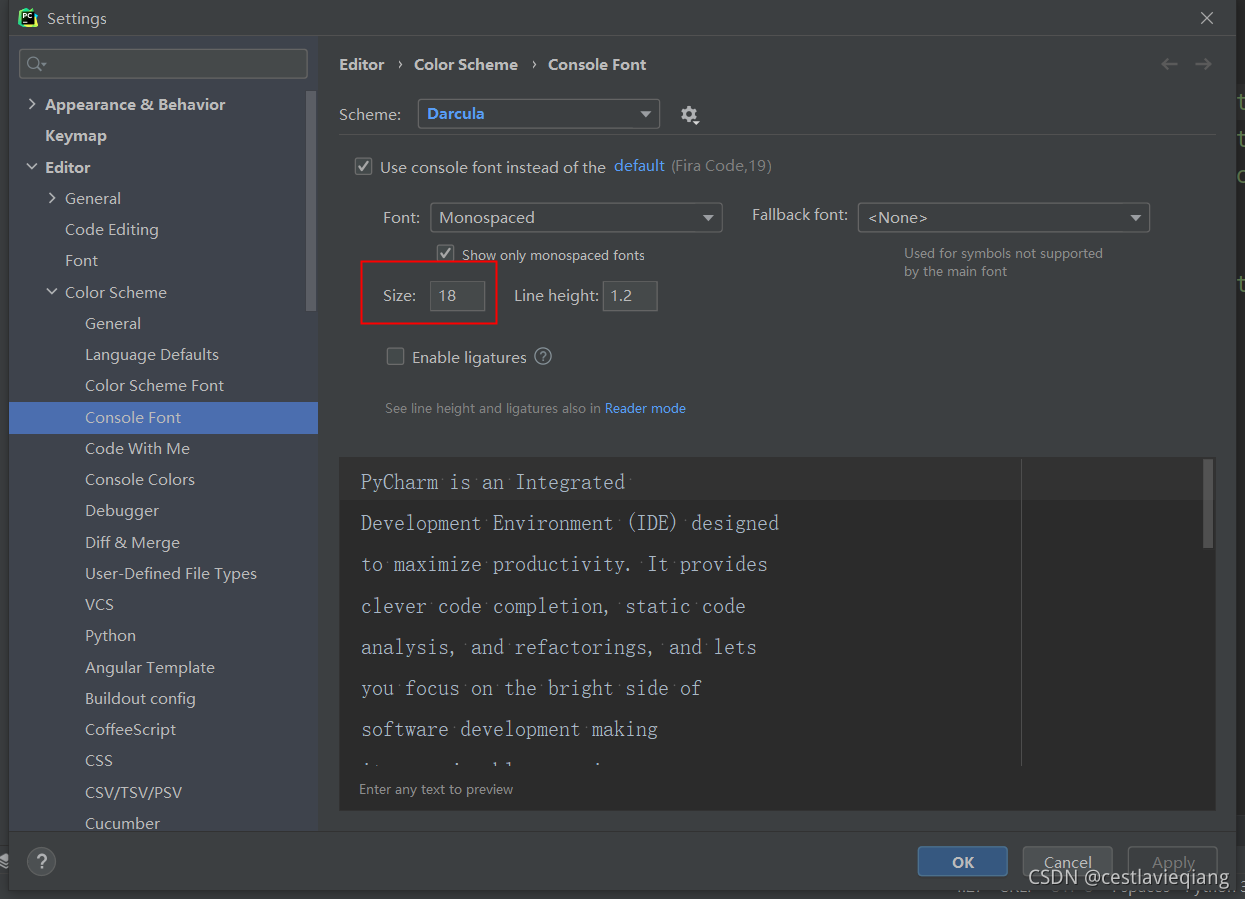This screenshot has width=1245, height=899.
Task: Click preview line 'clever code completion, static code'
Action: click(x=553, y=606)
